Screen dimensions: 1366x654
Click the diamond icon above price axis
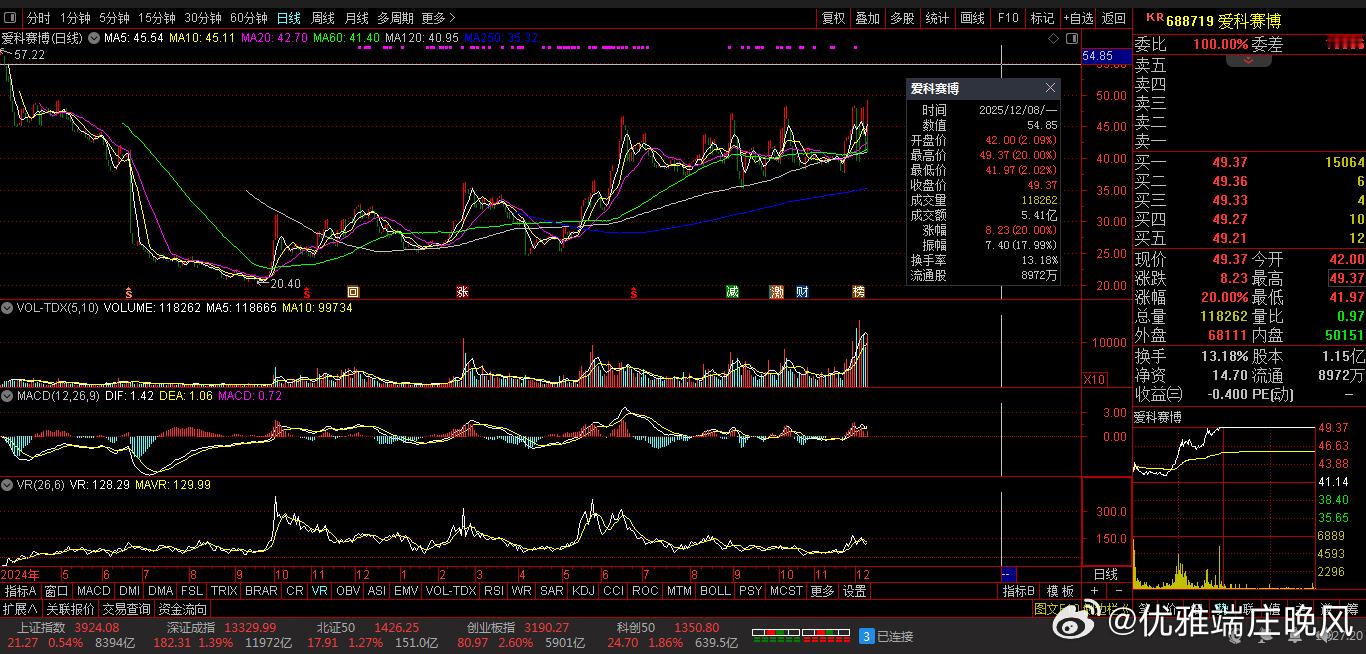pyautogui.click(x=1053, y=38)
